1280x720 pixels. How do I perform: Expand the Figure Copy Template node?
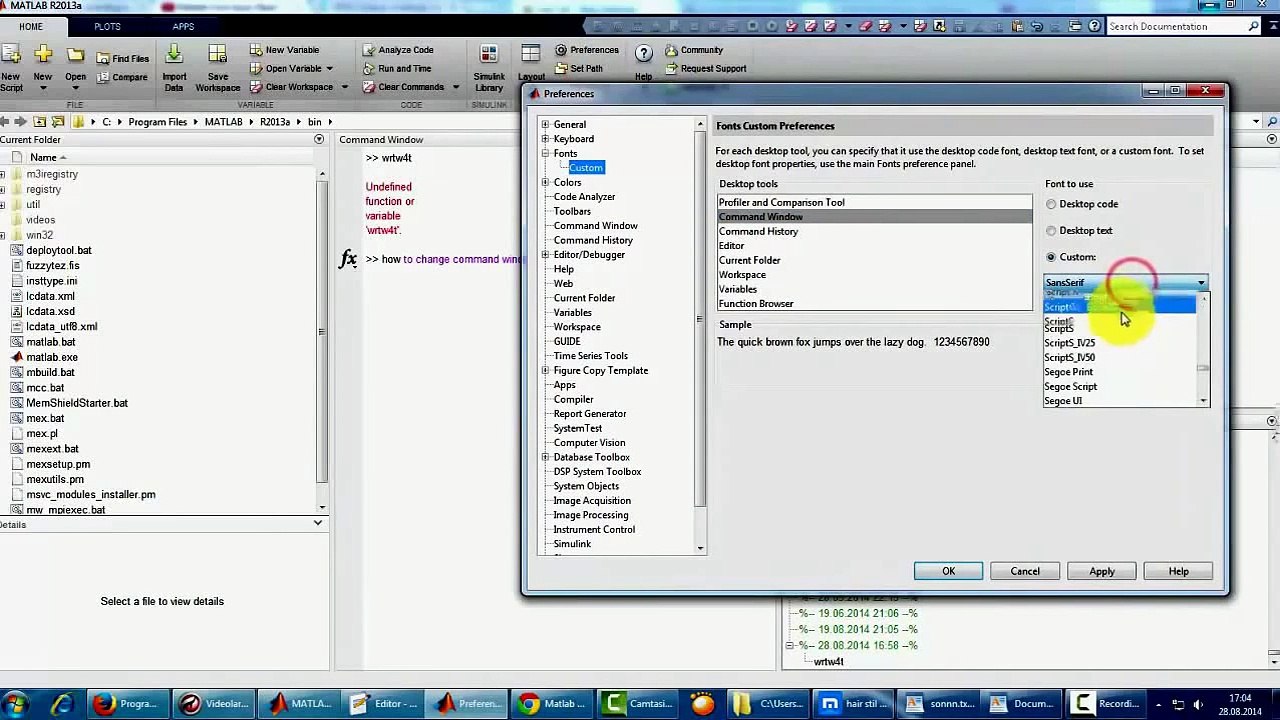pos(545,370)
